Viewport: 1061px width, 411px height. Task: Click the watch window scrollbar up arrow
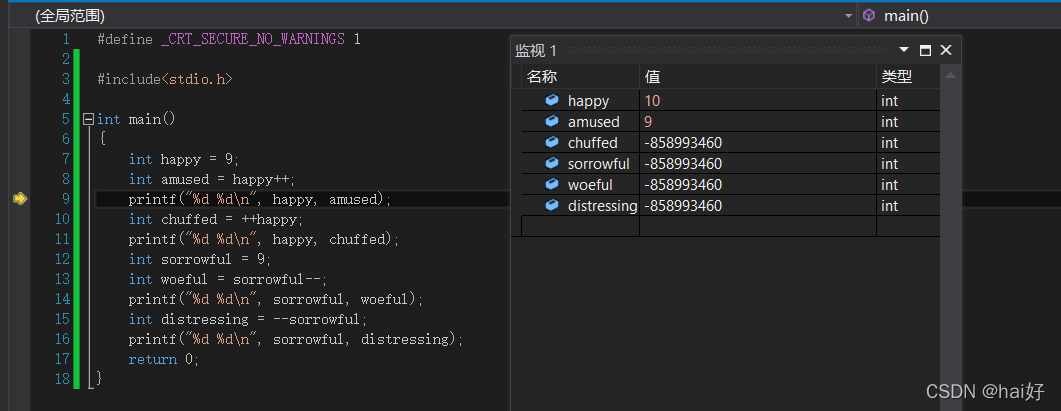point(951,76)
